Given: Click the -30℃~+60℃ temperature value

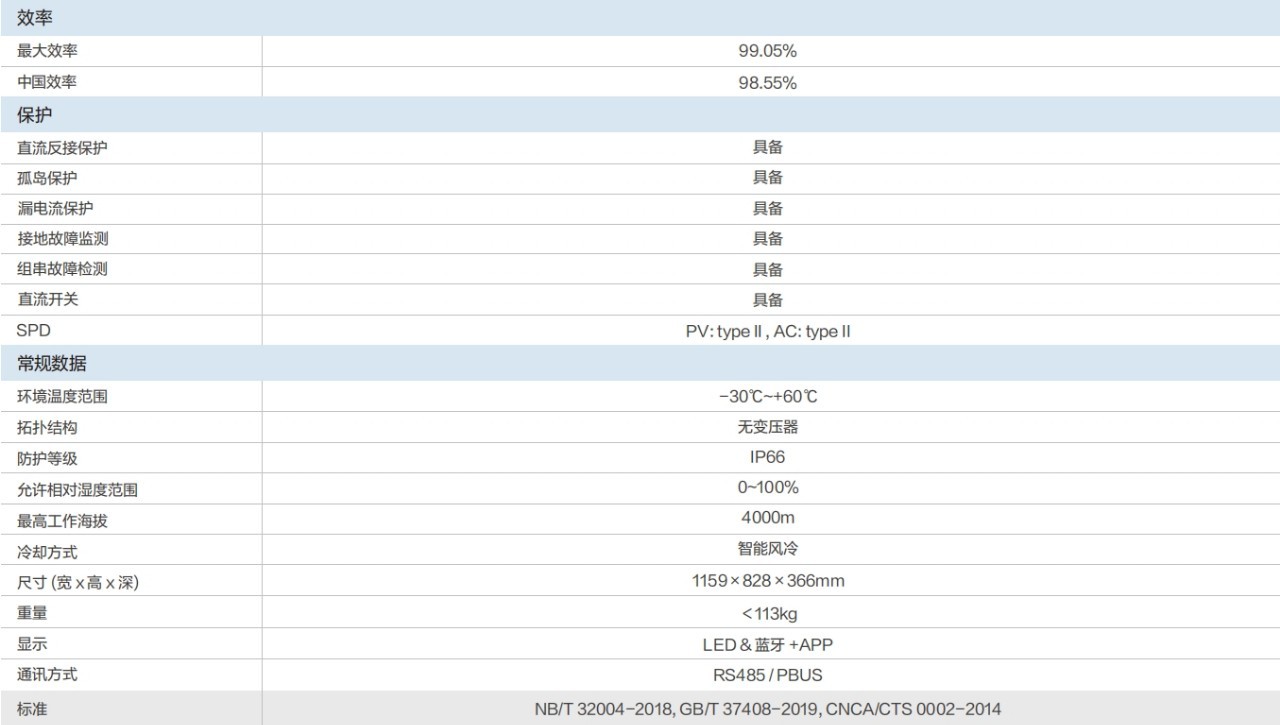Looking at the screenshot, I should point(767,396).
